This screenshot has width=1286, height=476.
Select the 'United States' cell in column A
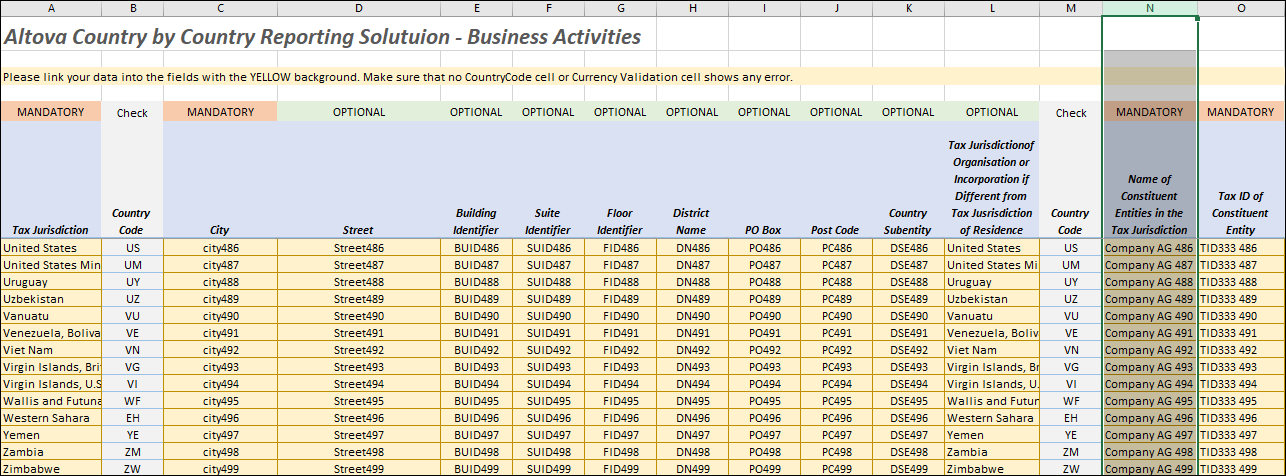point(50,248)
